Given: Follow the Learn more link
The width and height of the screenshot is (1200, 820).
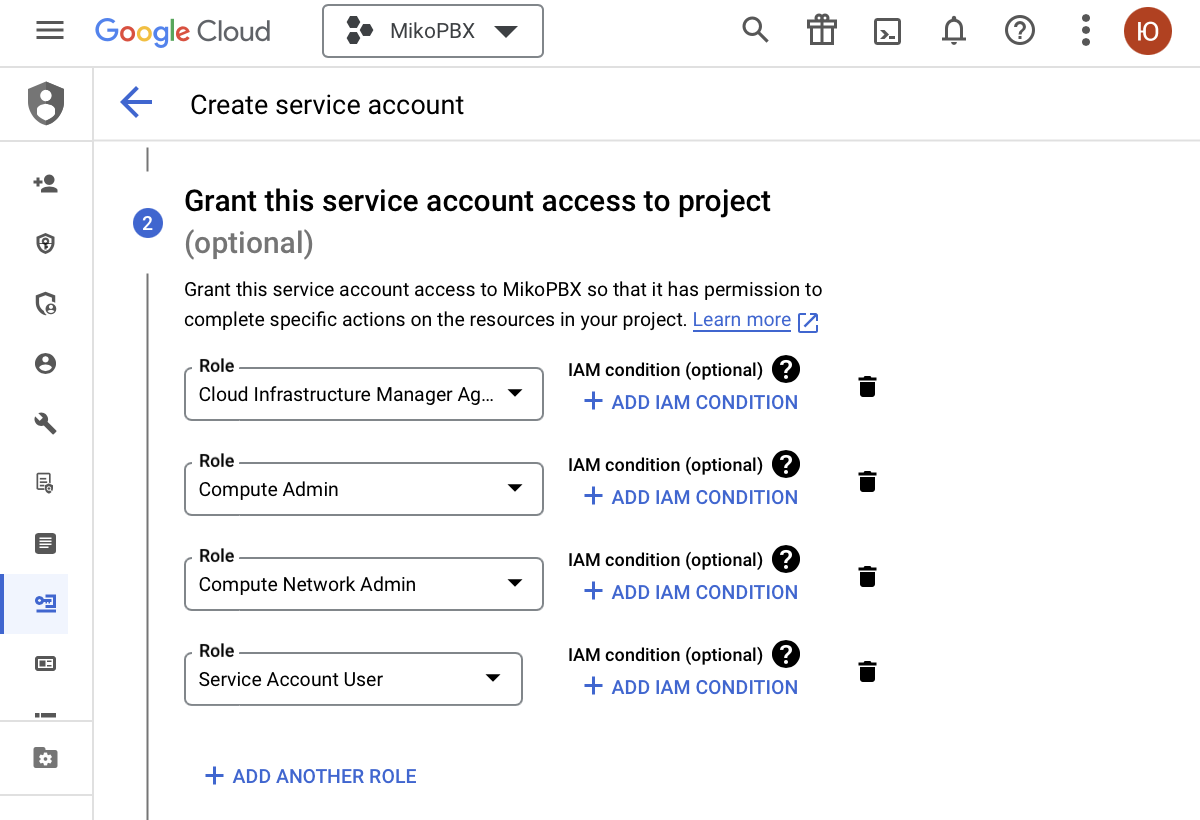Looking at the screenshot, I should click(741, 320).
